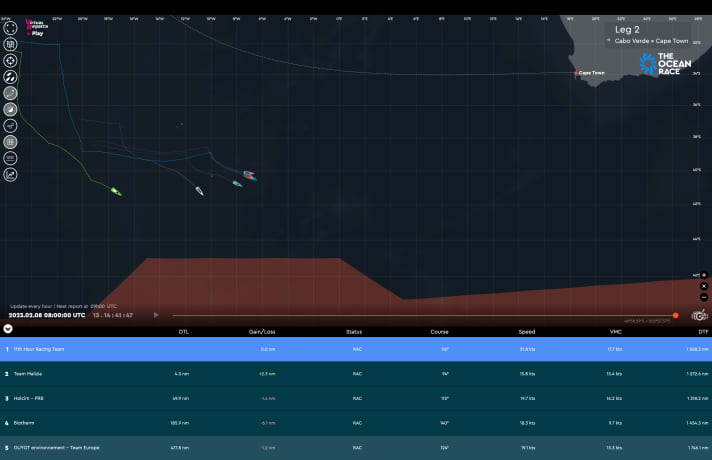Click Biotherm's 185.9 nm DTL value
712x460 pixels.
180,423
